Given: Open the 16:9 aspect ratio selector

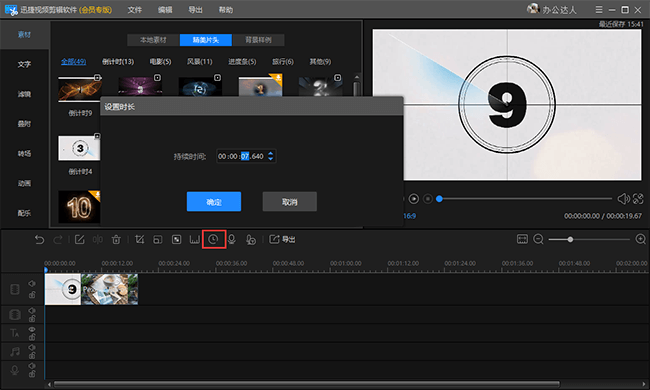Looking at the screenshot, I should (410, 216).
